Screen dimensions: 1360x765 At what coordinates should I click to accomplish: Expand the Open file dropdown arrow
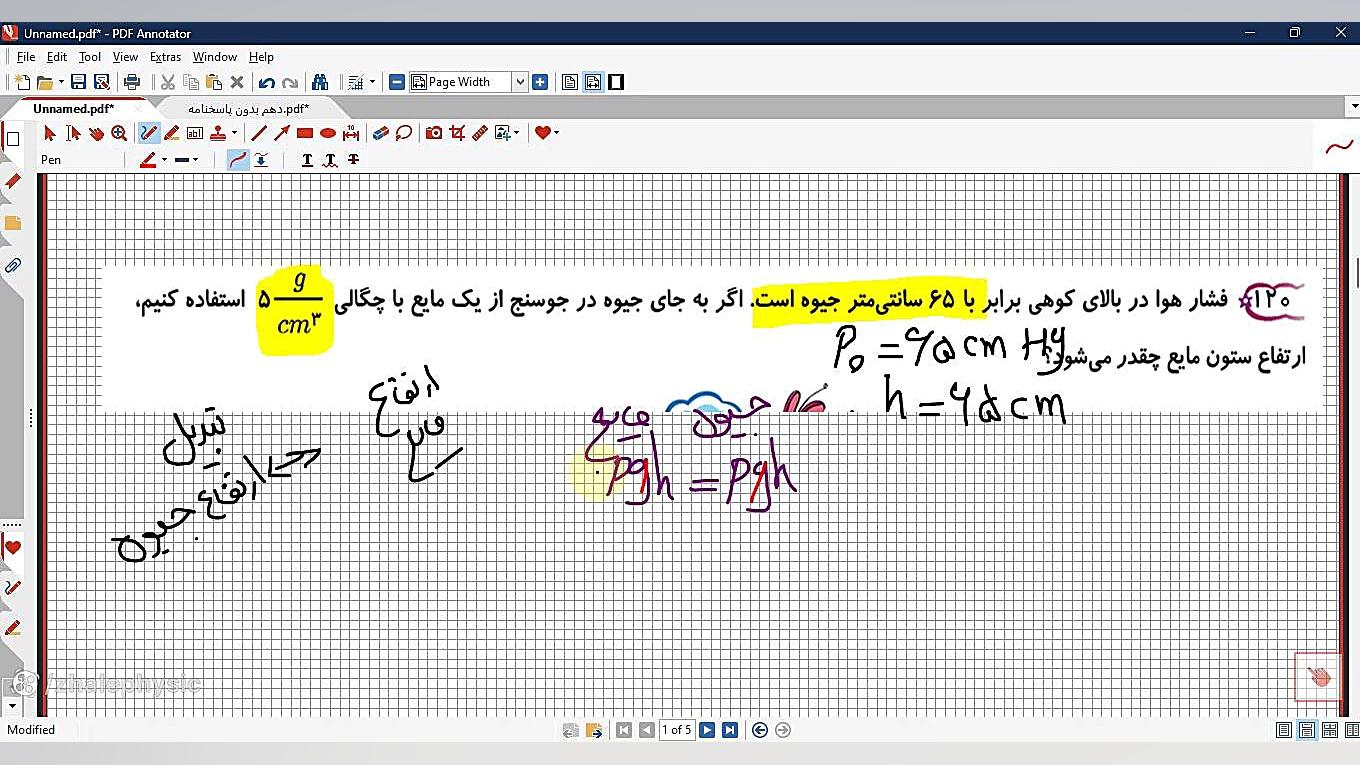61,82
